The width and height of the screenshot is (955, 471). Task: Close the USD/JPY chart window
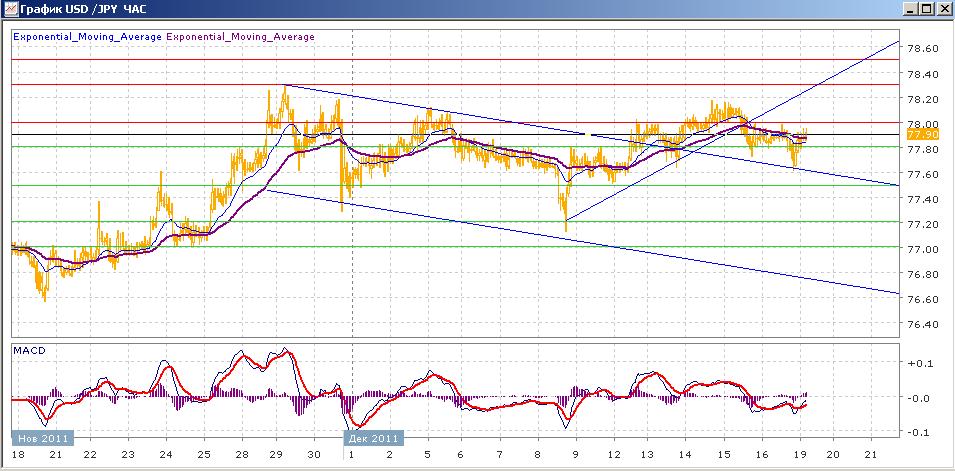point(943,9)
